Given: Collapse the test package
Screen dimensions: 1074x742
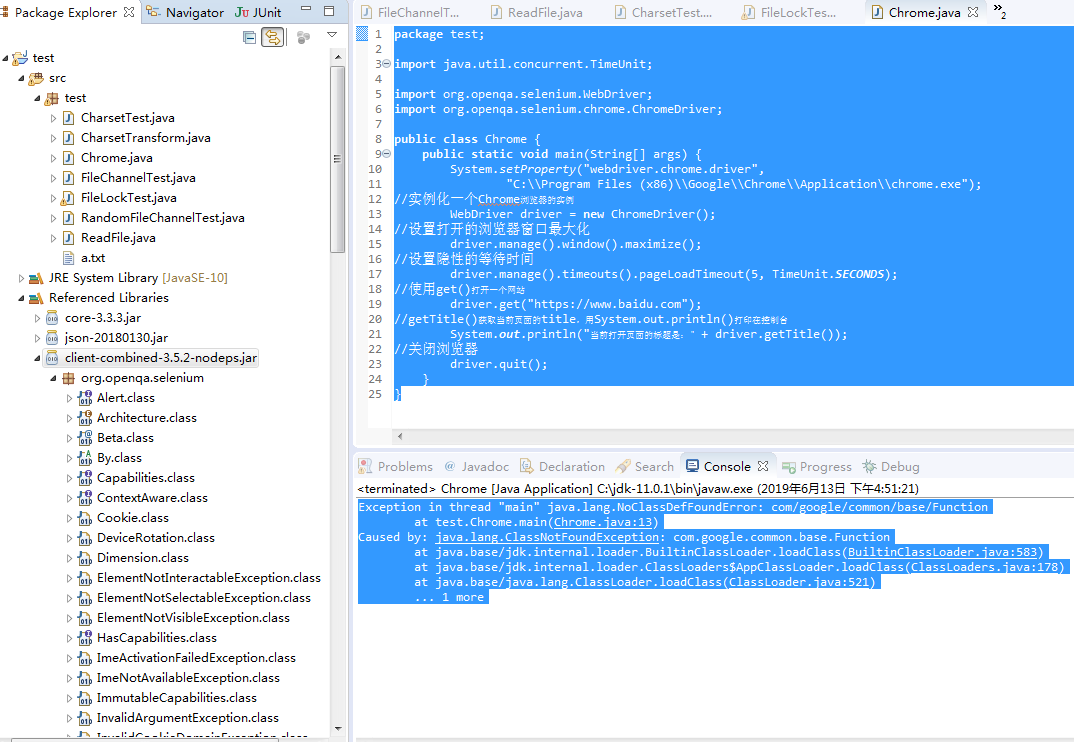Looking at the screenshot, I should coord(37,98).
